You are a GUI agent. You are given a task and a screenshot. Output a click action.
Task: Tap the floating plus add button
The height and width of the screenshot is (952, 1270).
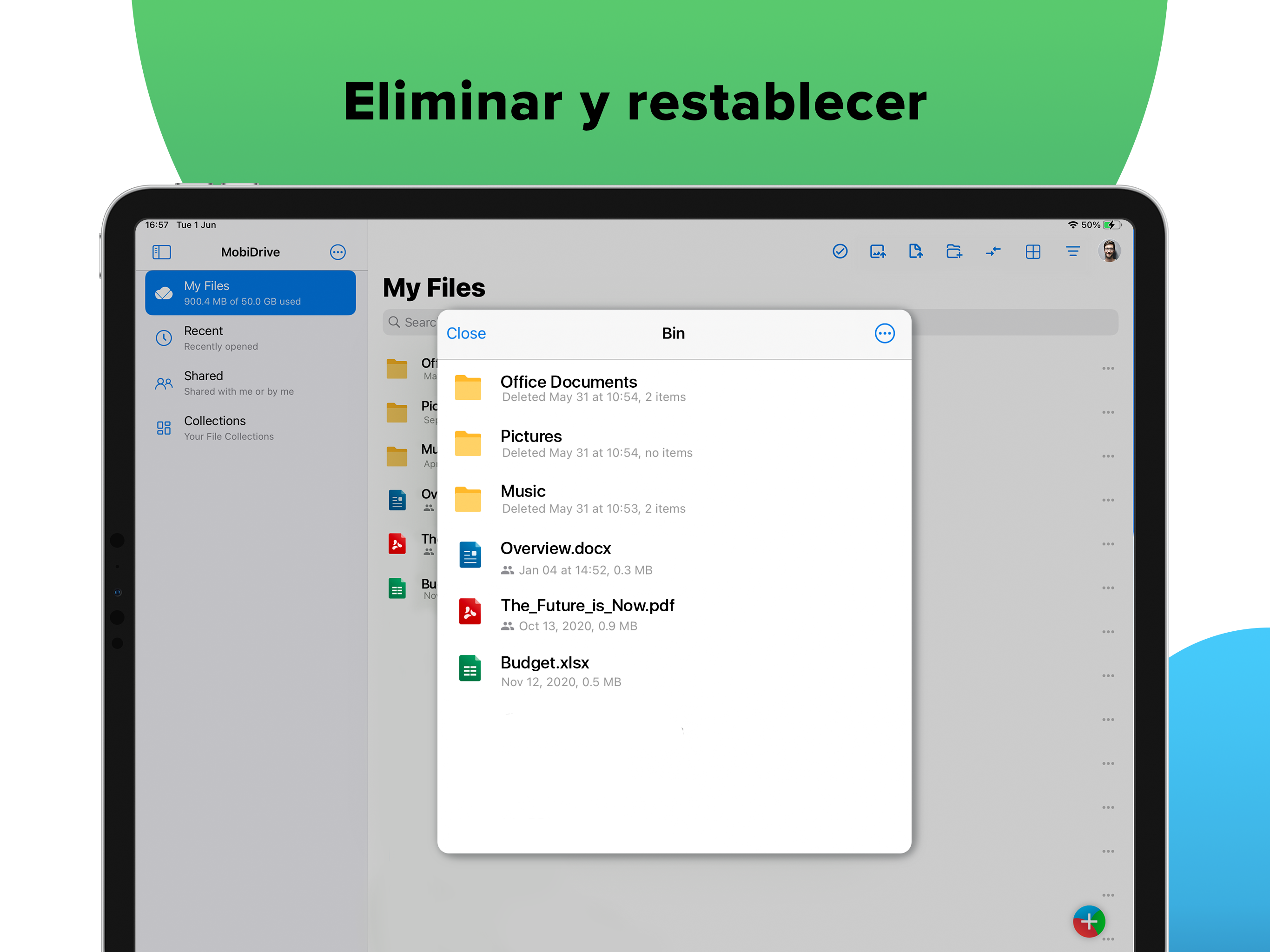[1089, 922]
